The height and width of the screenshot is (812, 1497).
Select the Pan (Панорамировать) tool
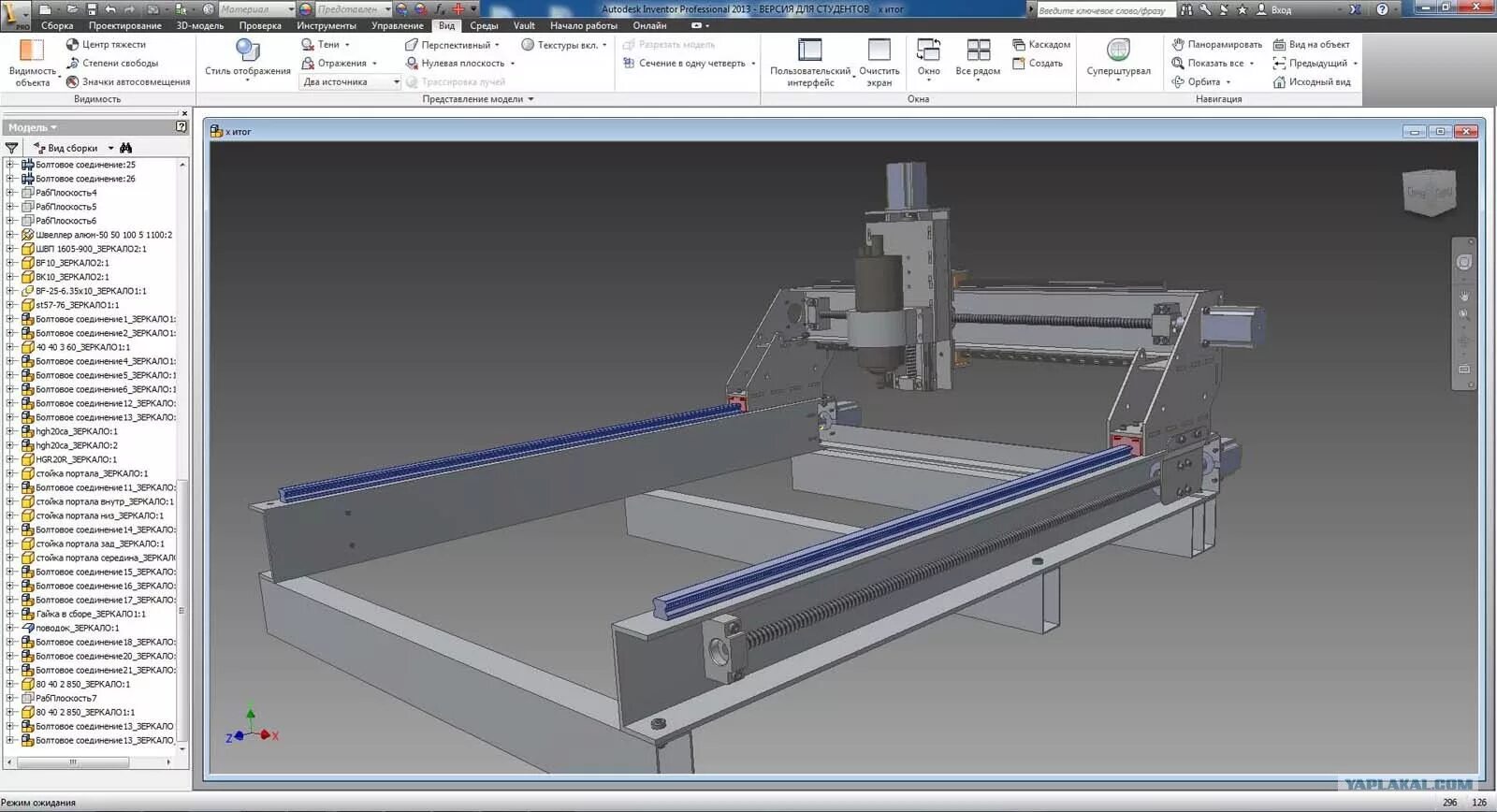(1216, 44)
